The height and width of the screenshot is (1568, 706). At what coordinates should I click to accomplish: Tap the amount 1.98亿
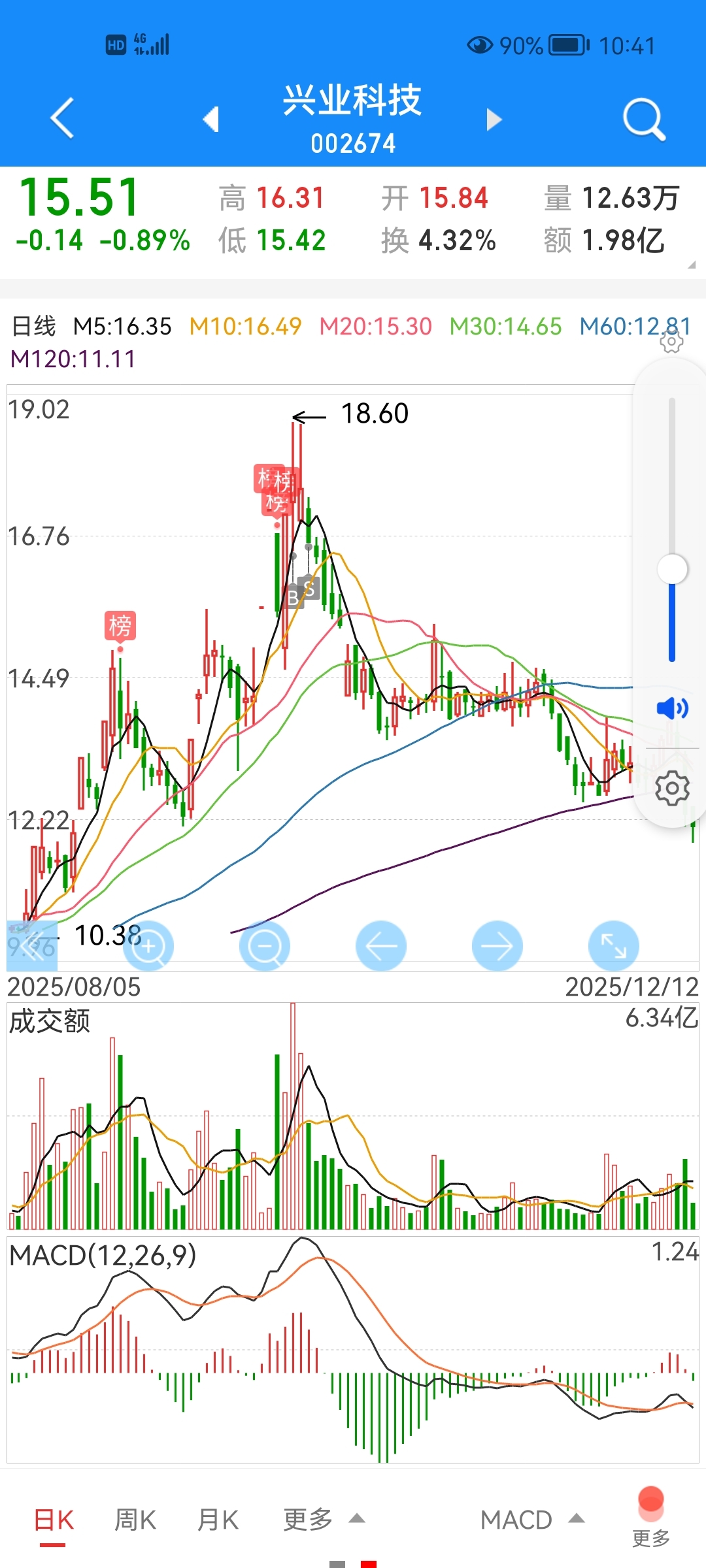[x=623, y=240]
